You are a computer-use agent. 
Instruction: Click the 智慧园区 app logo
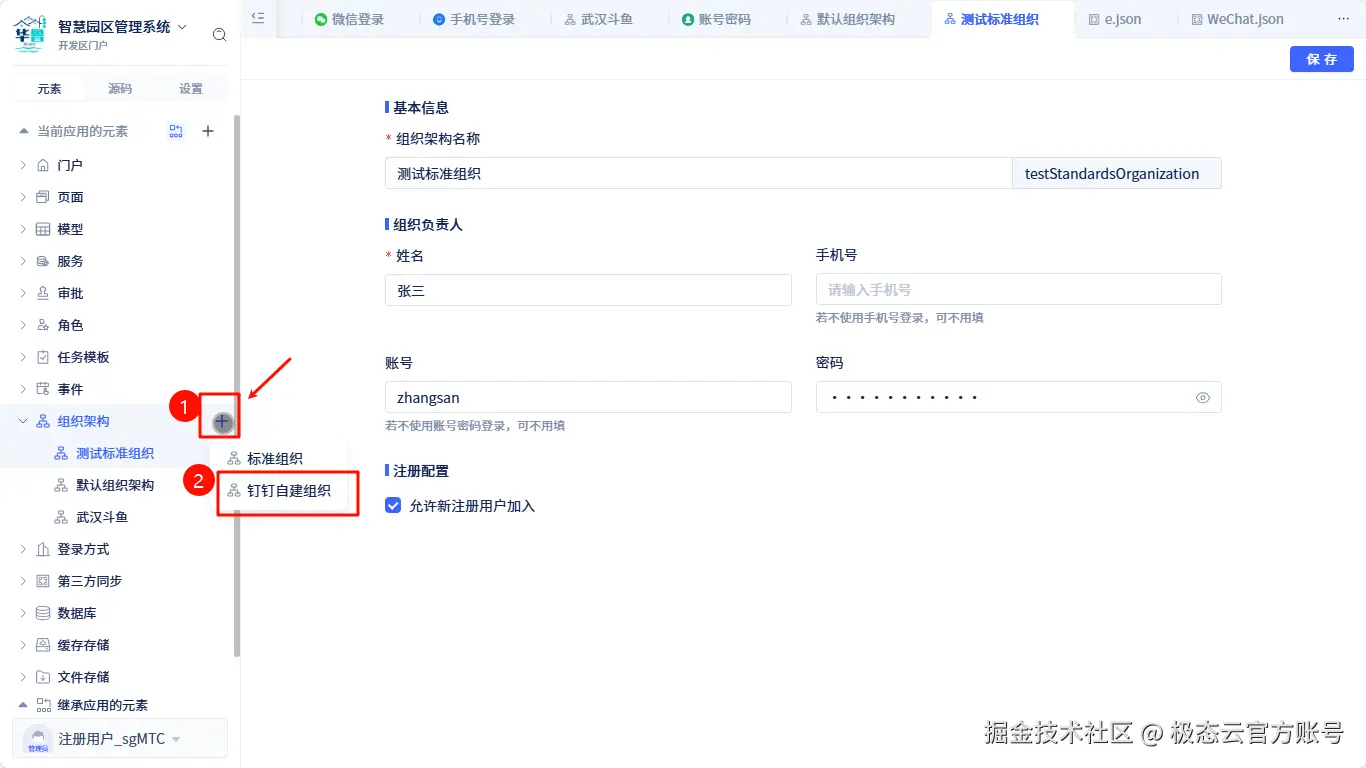(30, 34)
